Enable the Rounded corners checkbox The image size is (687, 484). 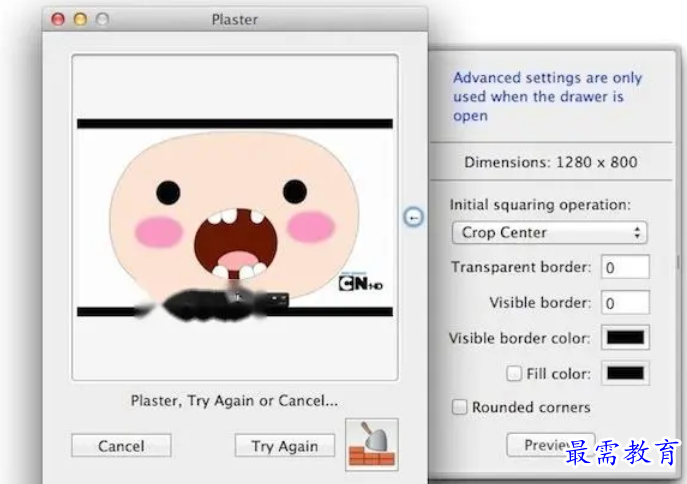(459, 407)
